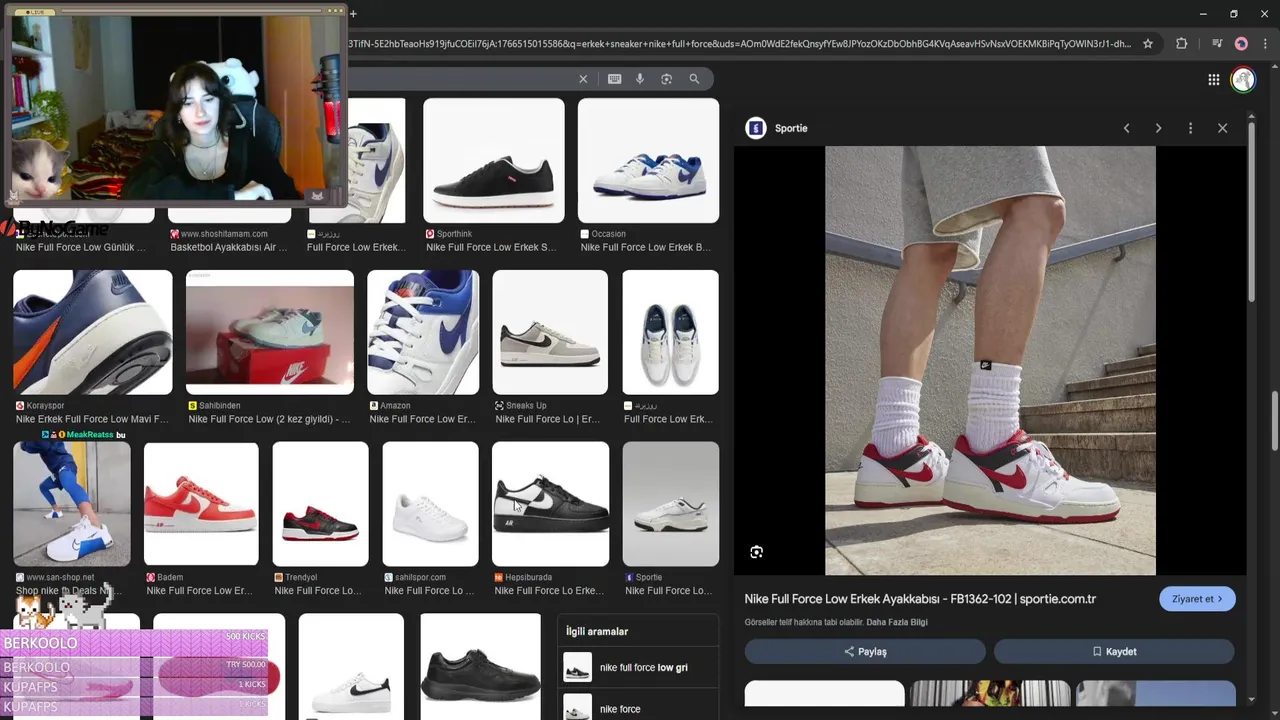Show the previous image in preview panel
Image resolution: width=1280 pixels, height=720 pixels.
pos(1126,128)
